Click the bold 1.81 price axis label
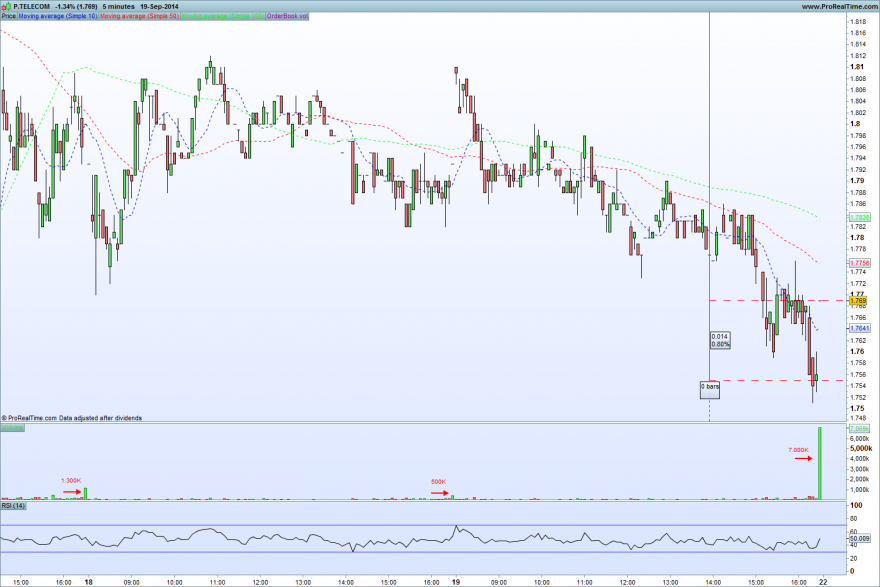The image size is (880, 587). tap(857, 67)
